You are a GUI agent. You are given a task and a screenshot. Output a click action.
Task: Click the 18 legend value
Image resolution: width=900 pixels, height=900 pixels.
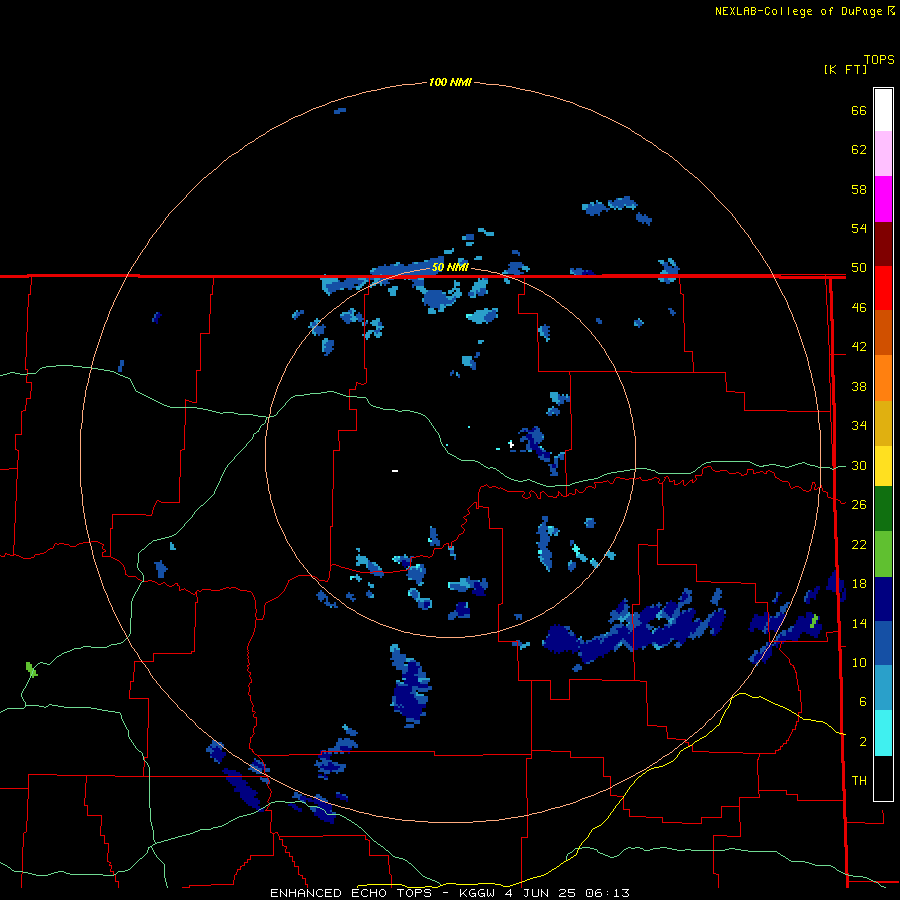click(x=859, y=584)
